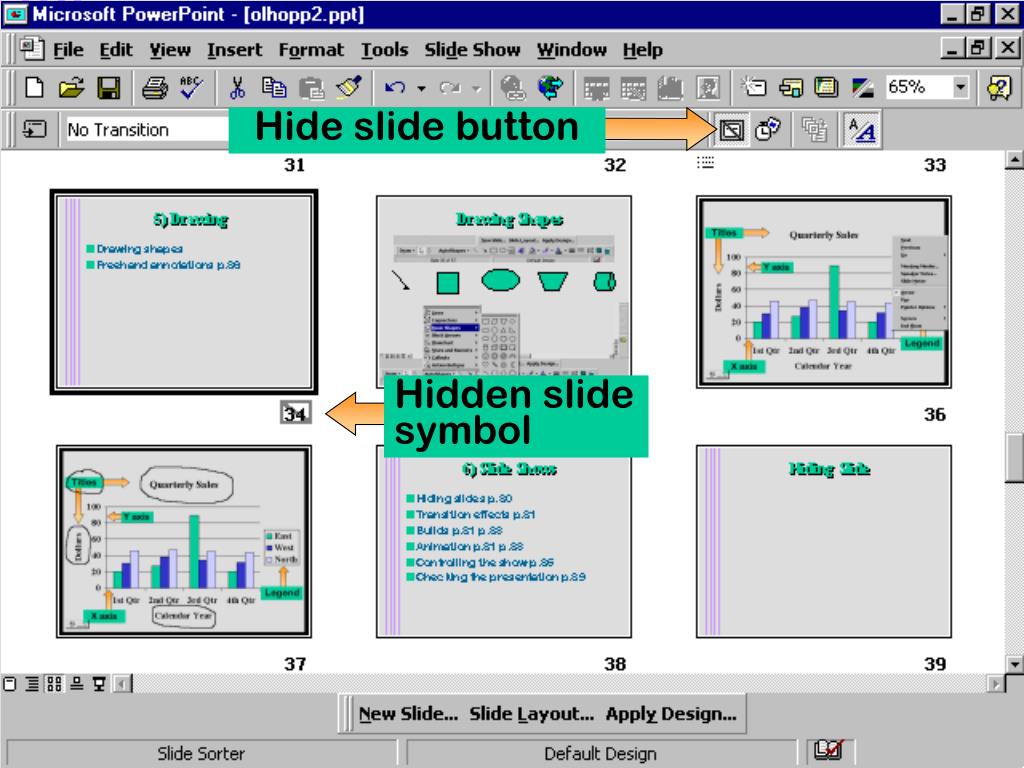The width and height of the screenshot is (1024, 768).
Task: Open the Edit menu
Action: pos(116,50)
